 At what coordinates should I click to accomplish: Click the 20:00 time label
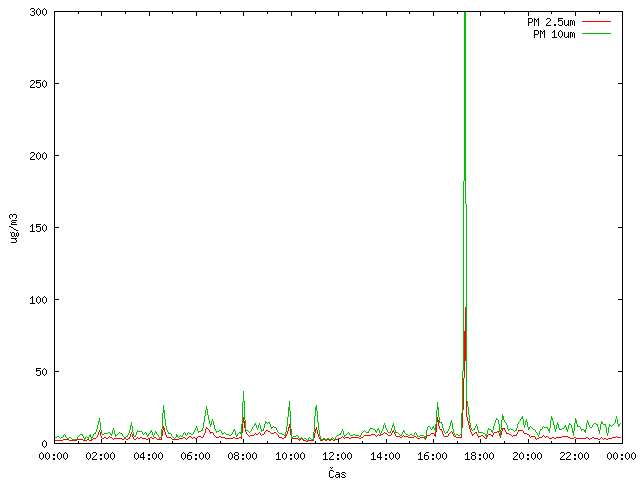[527, 456]
